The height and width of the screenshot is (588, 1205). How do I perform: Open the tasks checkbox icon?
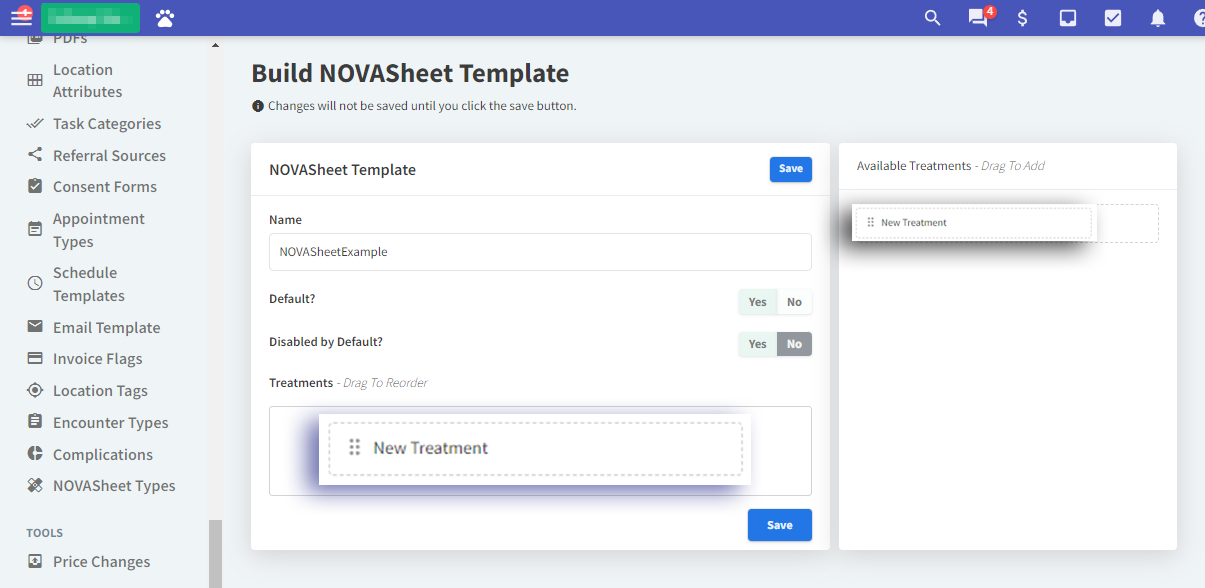(x=1113, y=18)
